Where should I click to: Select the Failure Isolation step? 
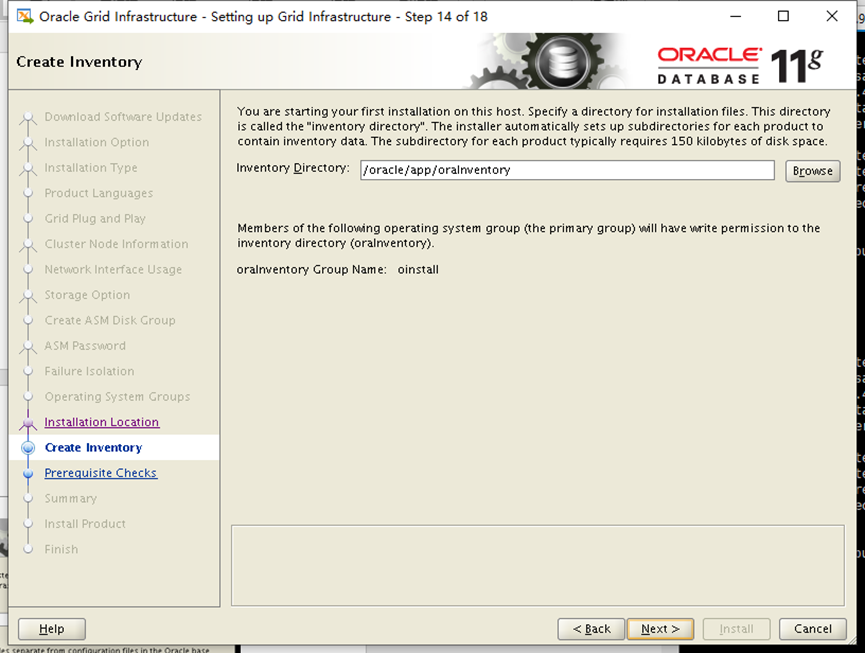pyautogui.click(x=89, y=371)
